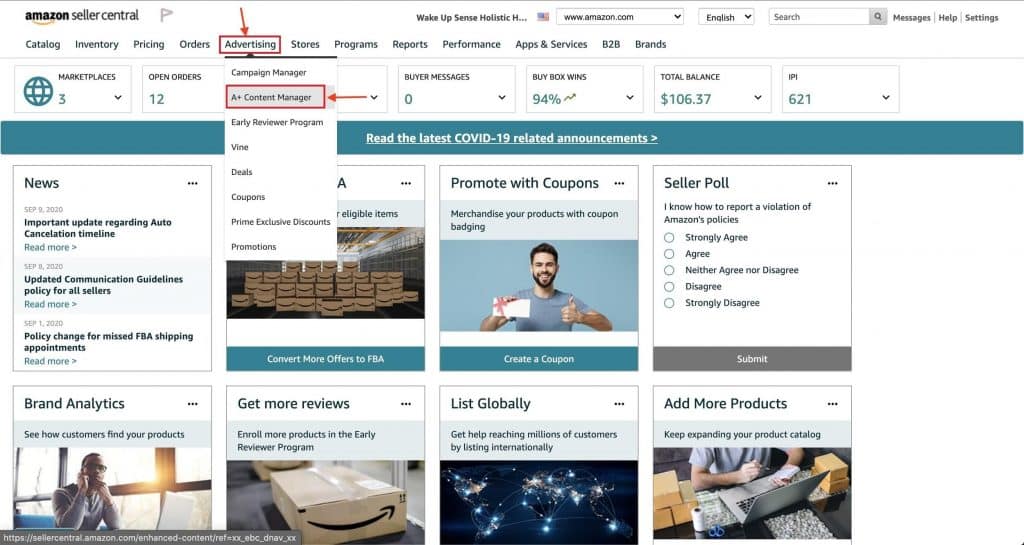Choose Prime Exclusive Discounts menu entry
Viewport: 1024px width, 545px height.
[x=281, y=222]
